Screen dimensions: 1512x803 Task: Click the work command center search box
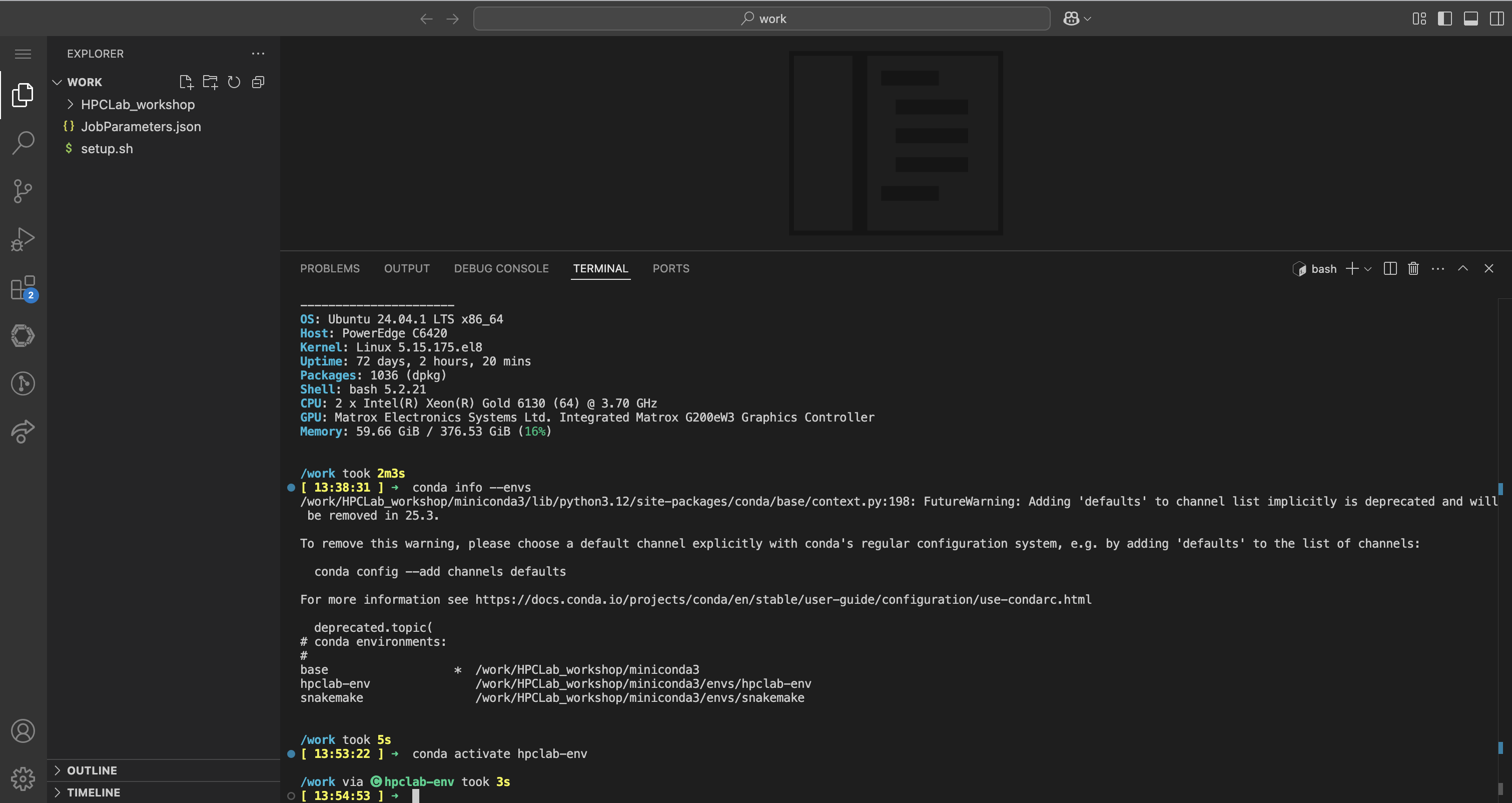[x=762, y=19]
